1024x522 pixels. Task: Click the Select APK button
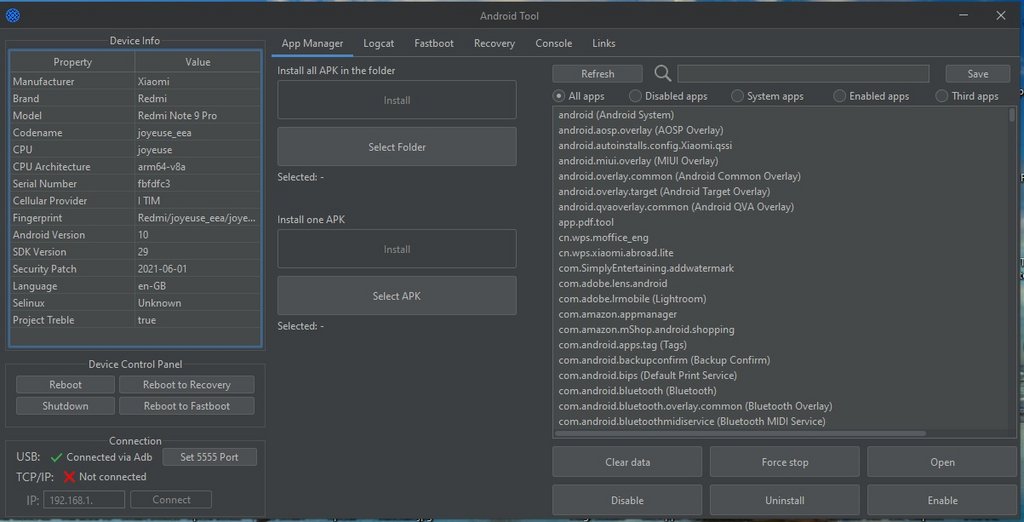click(397, 296)
